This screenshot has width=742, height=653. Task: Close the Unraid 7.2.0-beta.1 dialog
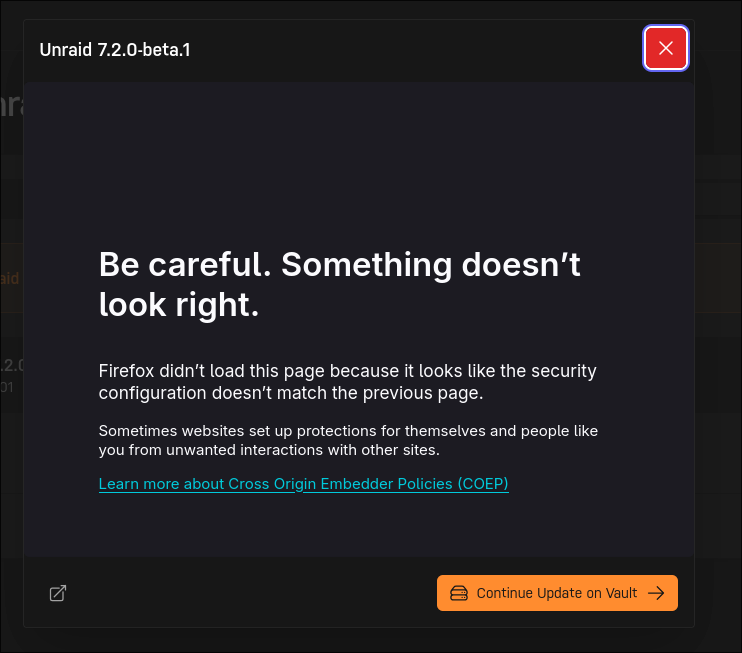tap(665, 48)
